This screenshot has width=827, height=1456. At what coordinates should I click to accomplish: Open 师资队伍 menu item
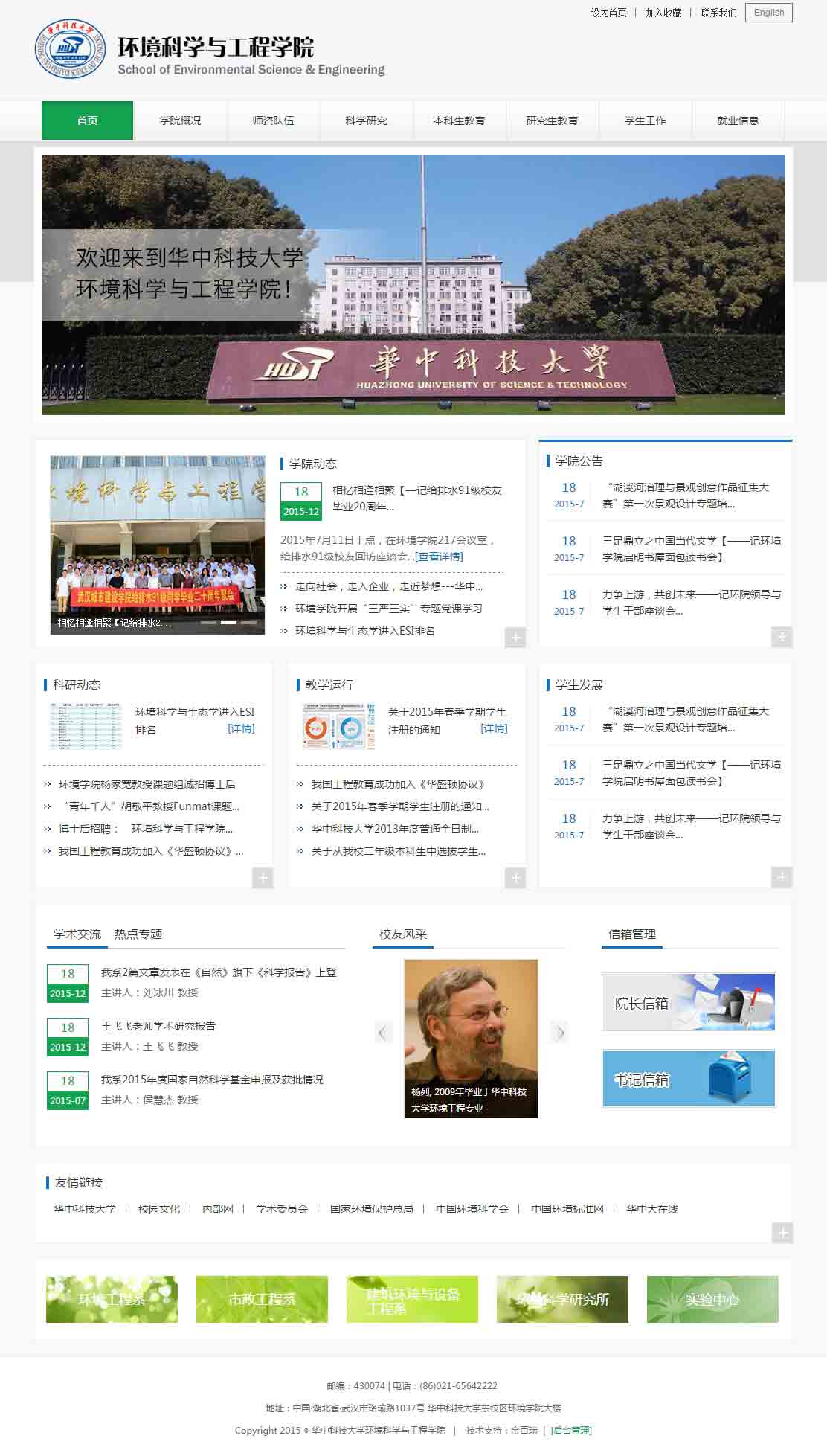pos(273,121)
